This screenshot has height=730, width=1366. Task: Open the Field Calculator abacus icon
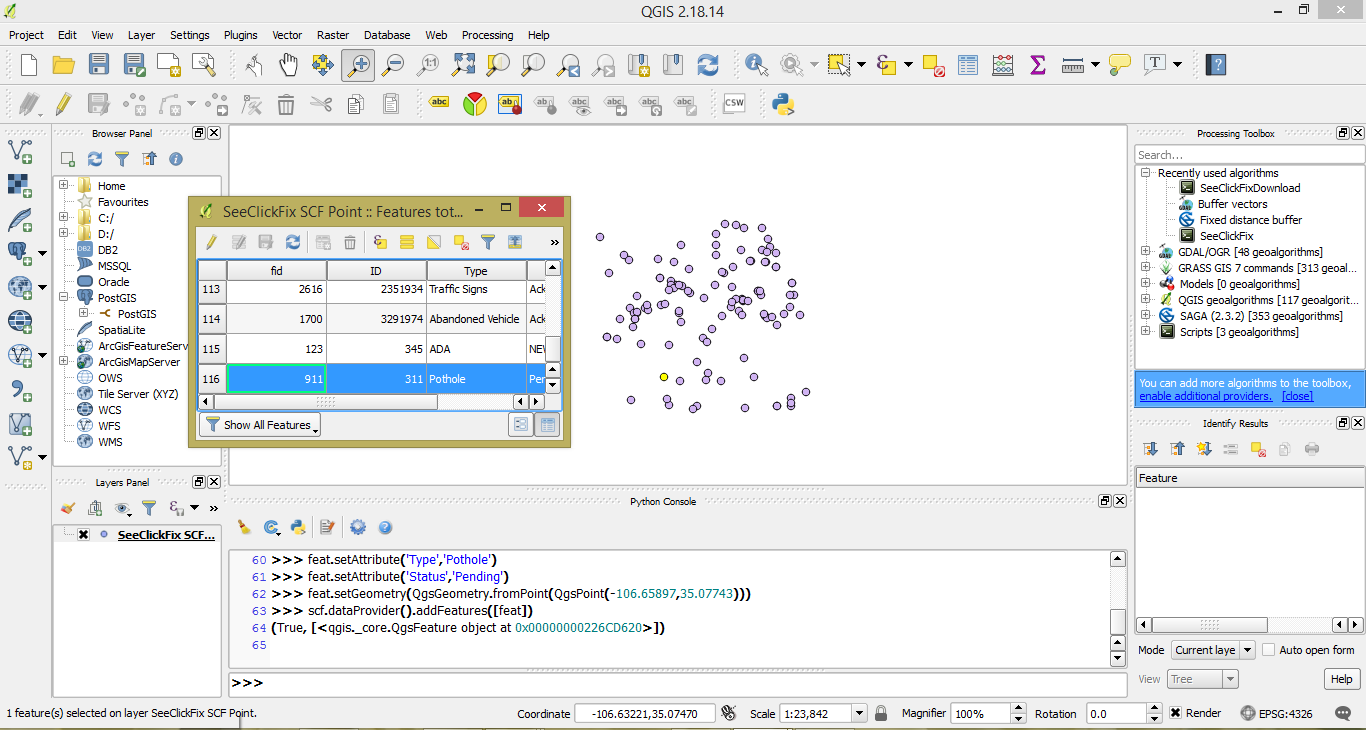pyautogui.click(x=1002, y=65)
